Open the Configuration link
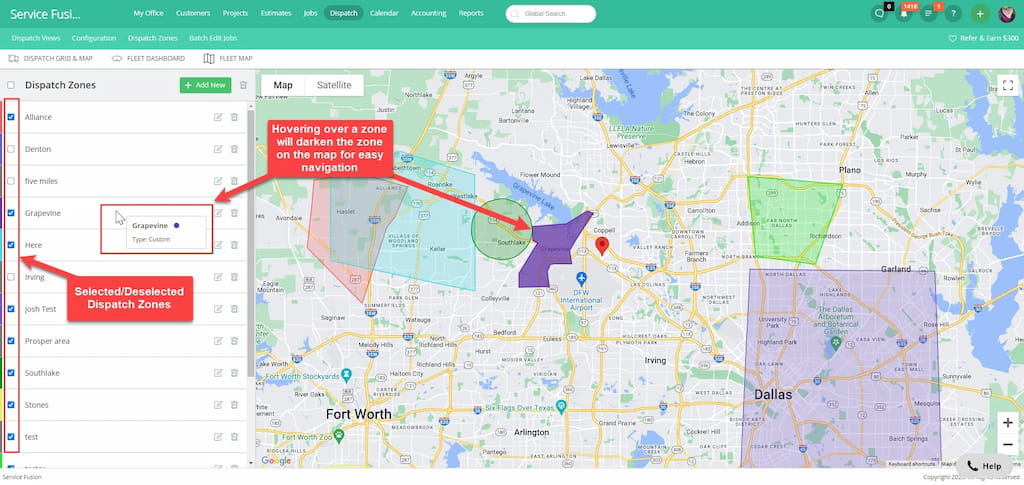This screenshot has height=485, width=1024. [94, 39]
